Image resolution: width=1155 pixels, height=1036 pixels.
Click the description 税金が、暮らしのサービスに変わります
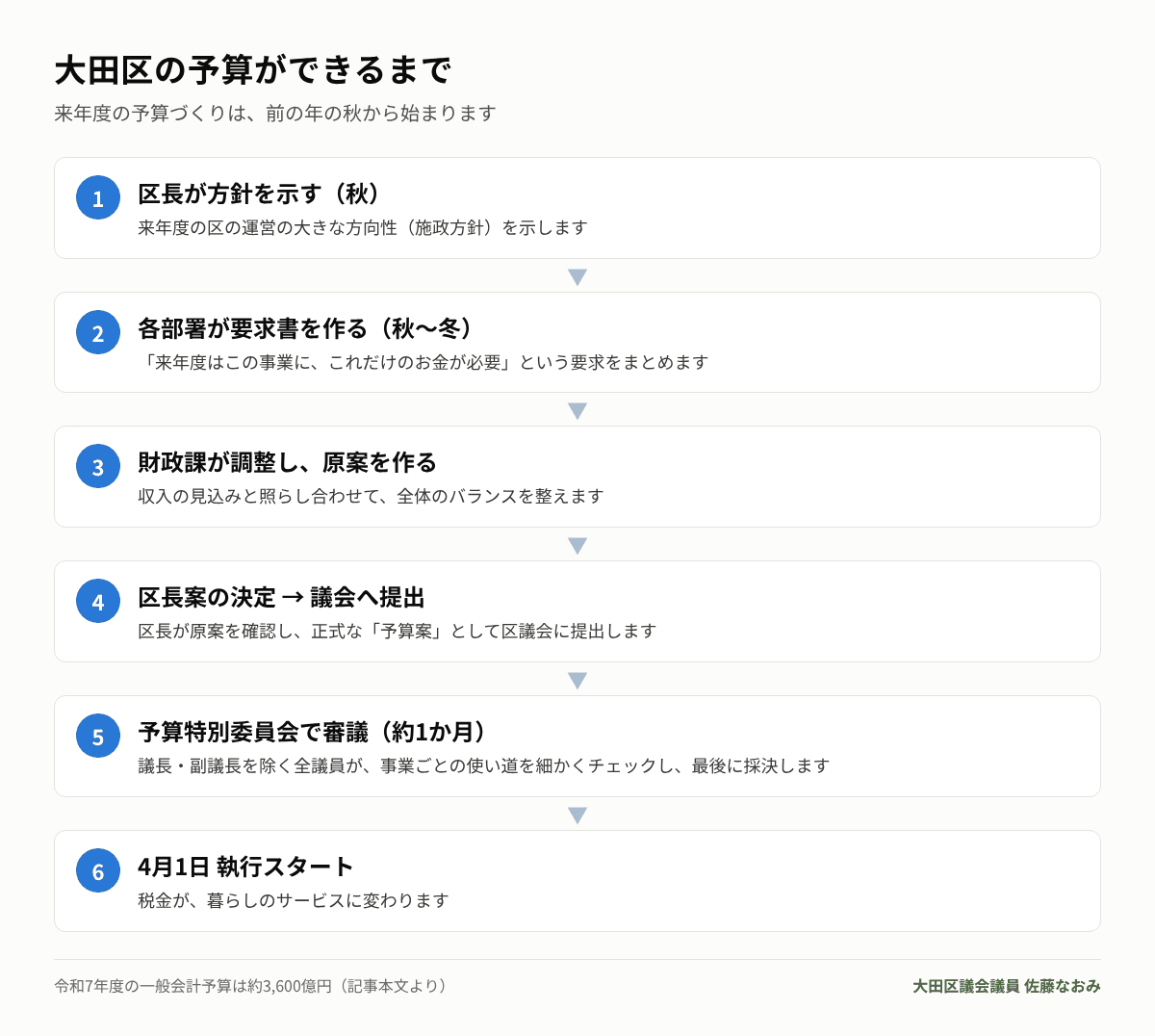coord(294,901)
